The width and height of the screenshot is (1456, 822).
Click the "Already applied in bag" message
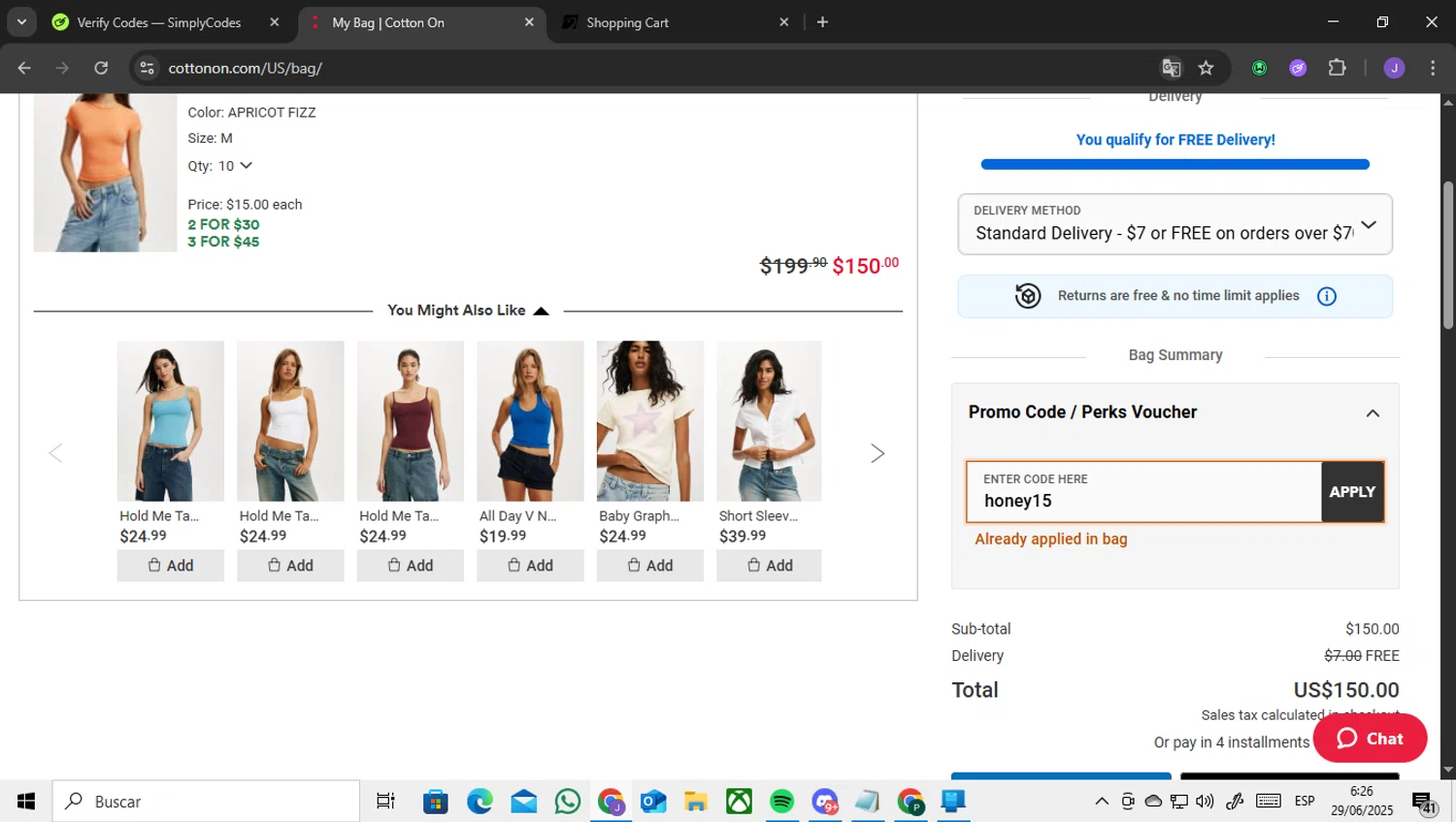click(x=1051, y=540)
